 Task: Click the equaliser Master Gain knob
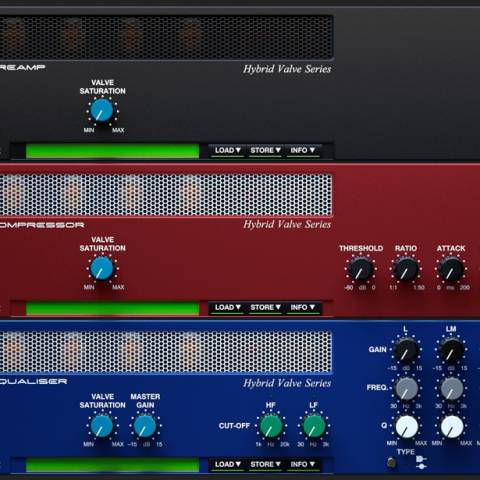[x=145, y=426]
